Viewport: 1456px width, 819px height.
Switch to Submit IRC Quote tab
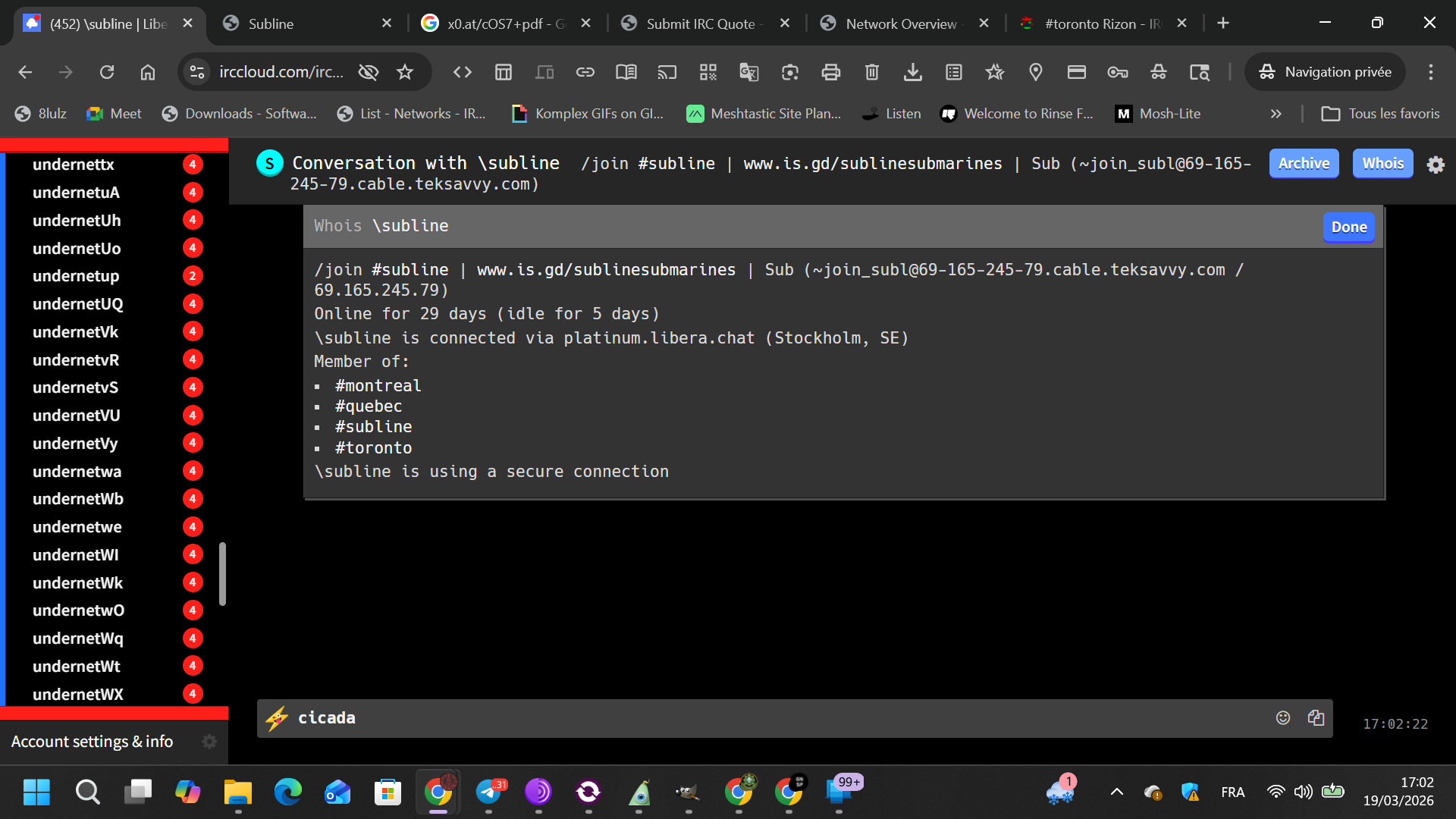pyautogui.click(x=699, y=24)
